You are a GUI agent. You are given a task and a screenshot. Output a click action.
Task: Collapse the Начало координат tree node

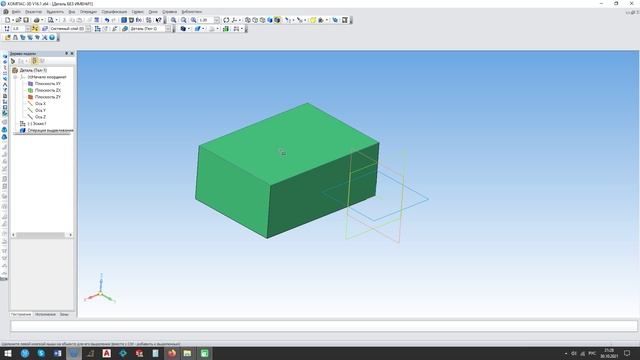[15, 77]
